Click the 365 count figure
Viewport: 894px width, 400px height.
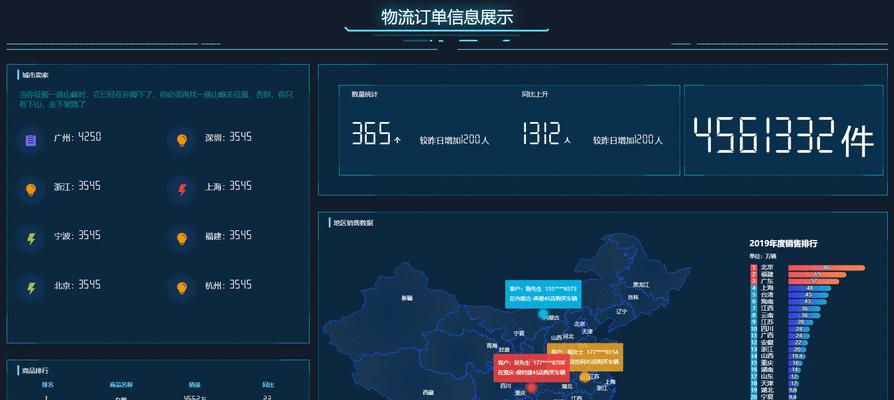click(x=371, y=133)
